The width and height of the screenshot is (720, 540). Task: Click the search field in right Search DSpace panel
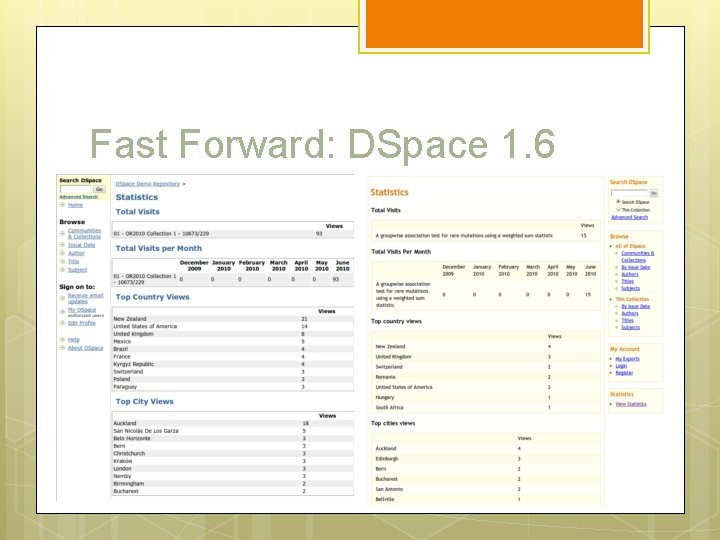point(629,193)
